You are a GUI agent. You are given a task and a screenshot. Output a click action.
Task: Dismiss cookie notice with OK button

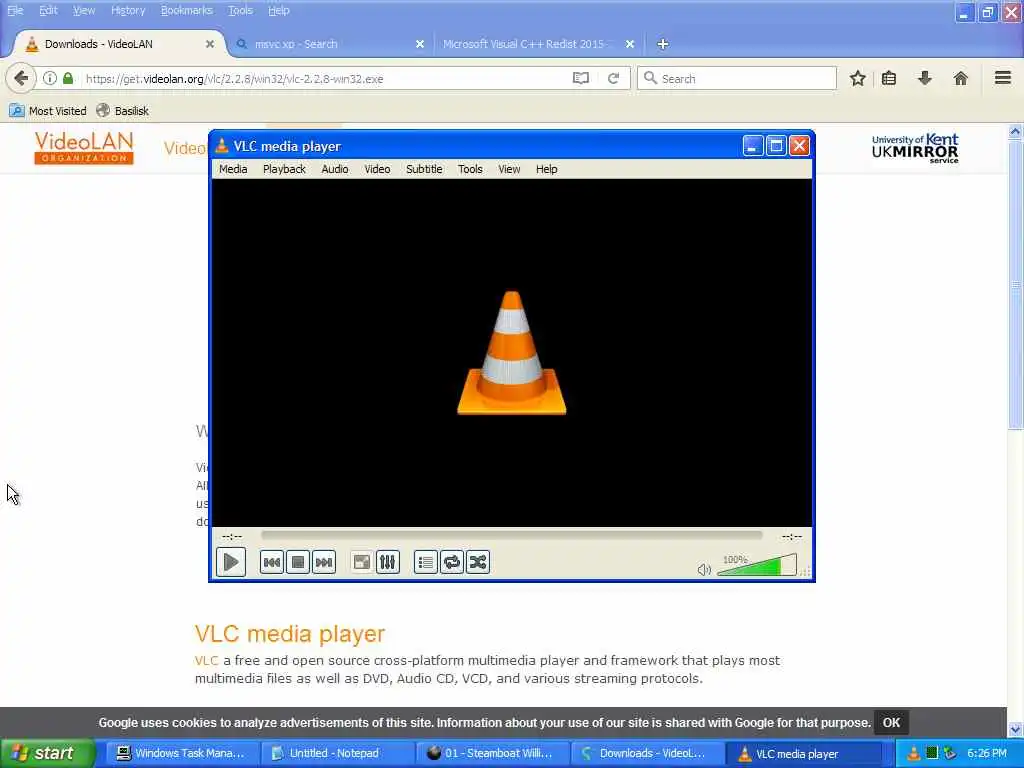point(891,722)
